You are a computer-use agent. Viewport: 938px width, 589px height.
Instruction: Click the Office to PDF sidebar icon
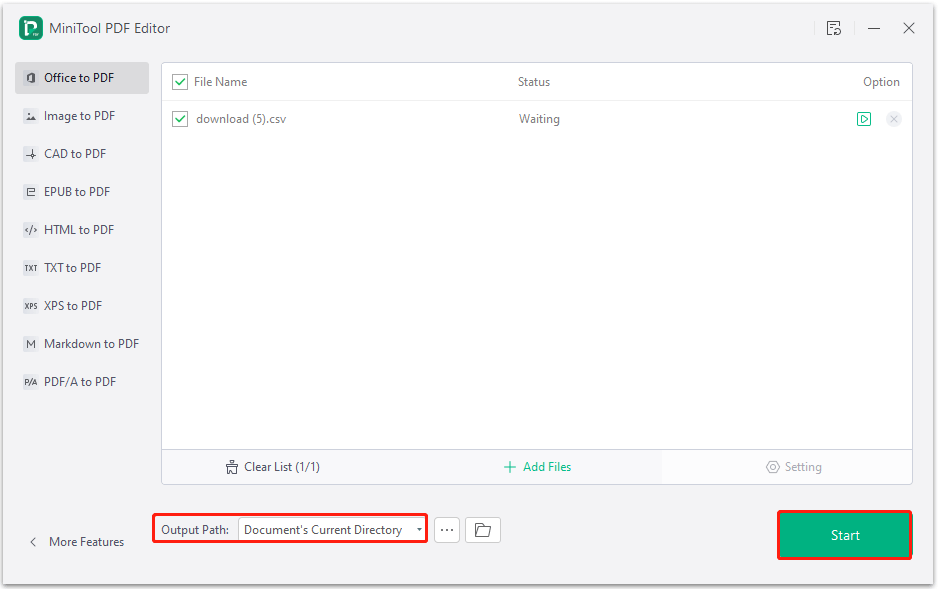pyautogui.click(x=31, y=78)
